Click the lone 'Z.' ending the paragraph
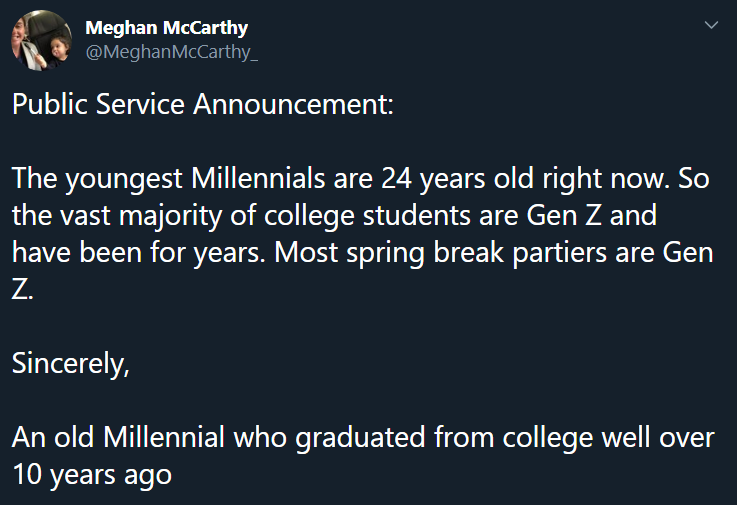The image size is (737, 505). point(22,289)
